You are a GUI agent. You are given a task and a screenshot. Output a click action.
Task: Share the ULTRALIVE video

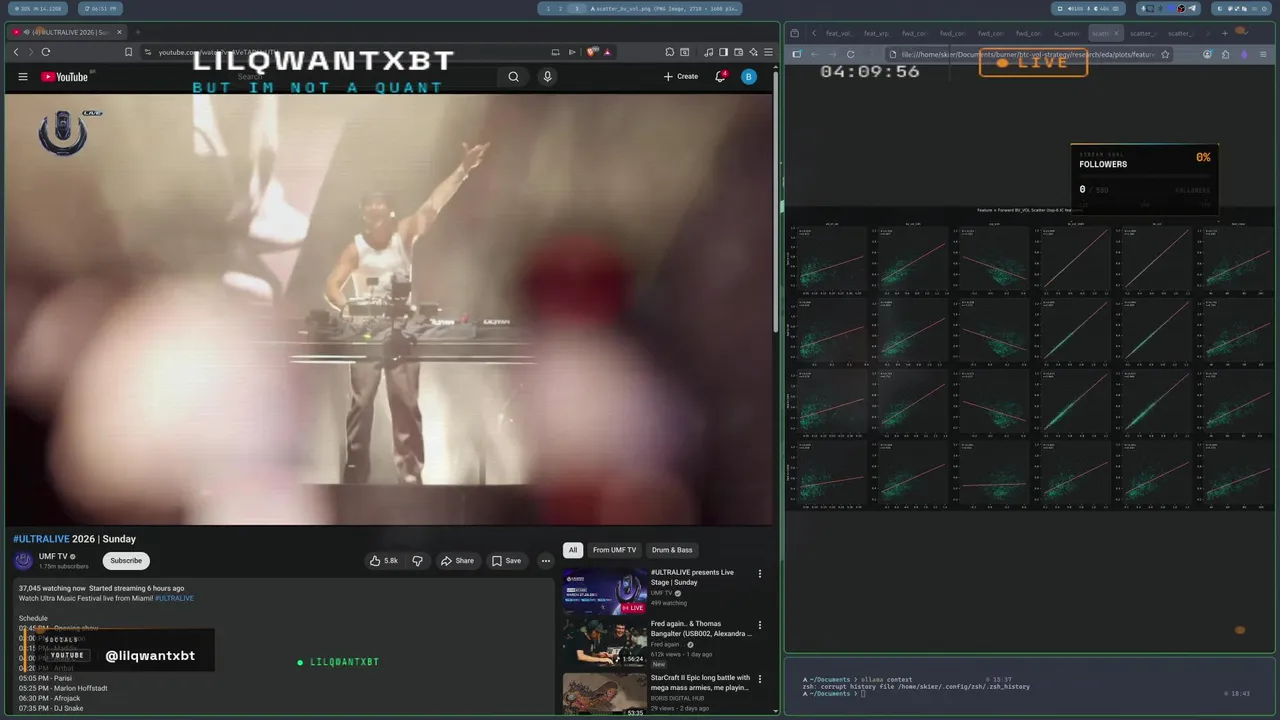[x=457, y=561]
